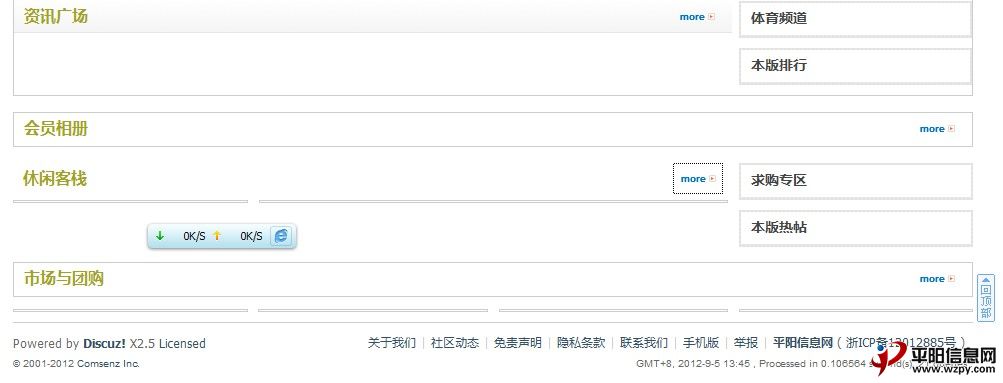
Task: Click the download speed 0K/S value
Action: pos(194,237)
